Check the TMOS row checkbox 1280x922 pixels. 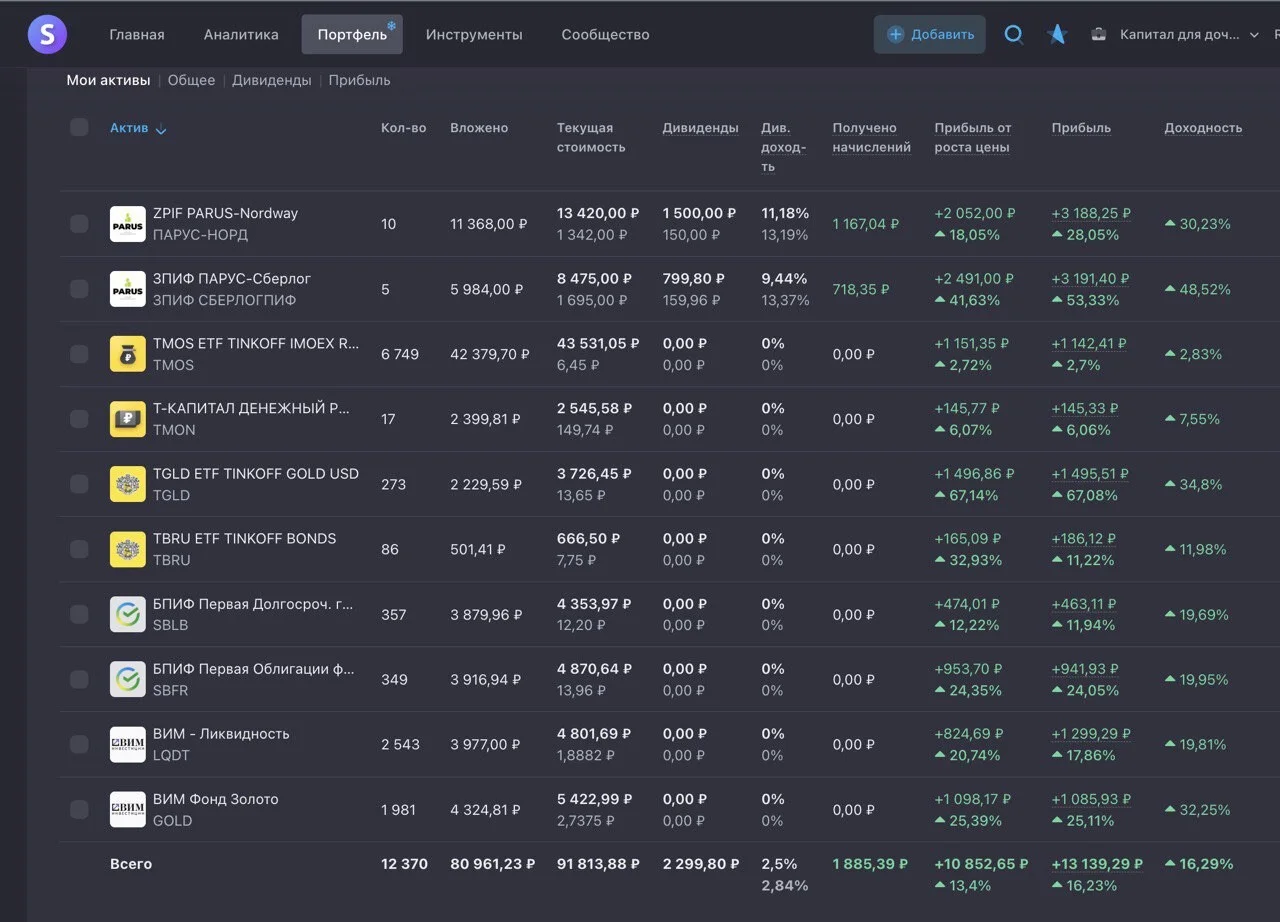79,354
